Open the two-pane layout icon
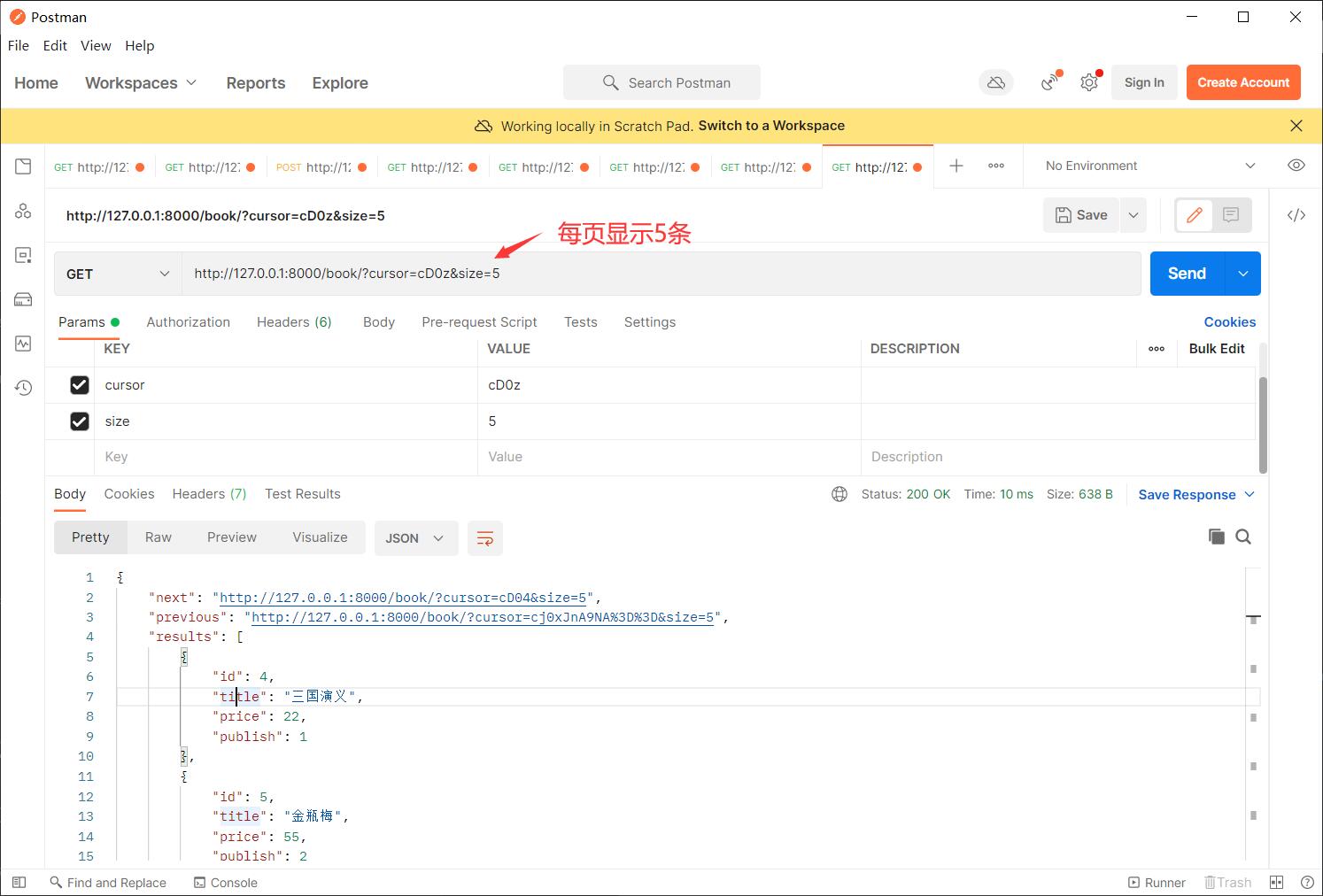 tap(1276, 882)
